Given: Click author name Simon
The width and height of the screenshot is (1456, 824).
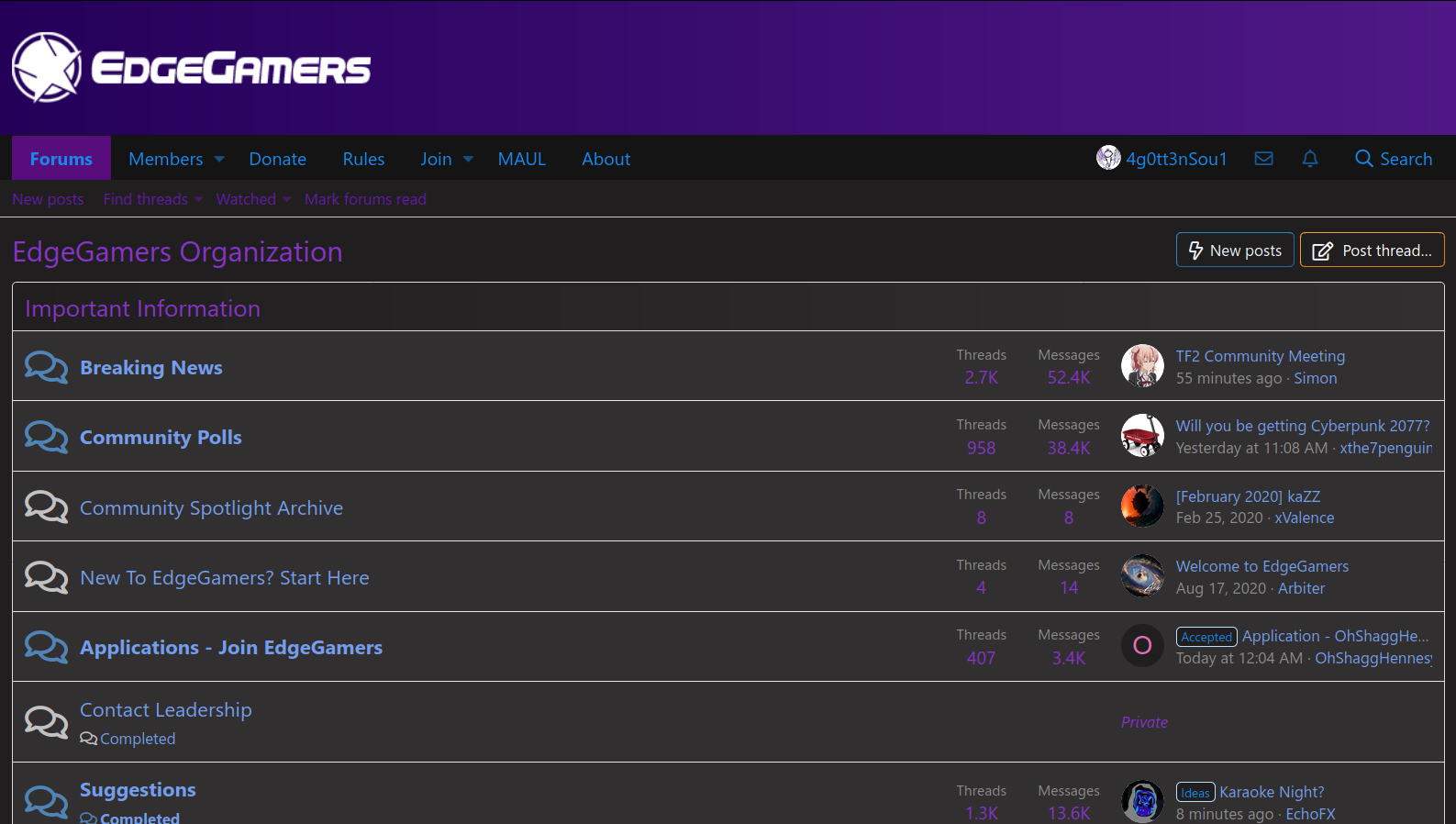Looking at the screenshot, I should [1315, 378].
